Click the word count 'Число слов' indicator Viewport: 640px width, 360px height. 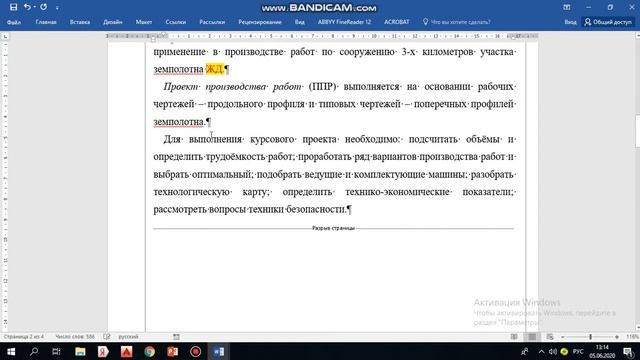coord(75,337)
